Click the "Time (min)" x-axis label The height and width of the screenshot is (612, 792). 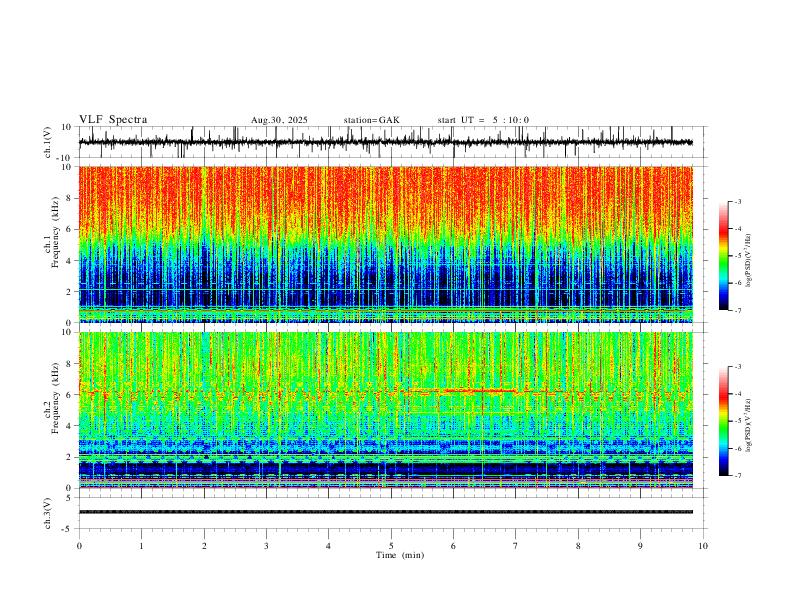click(x=400, y=555)
